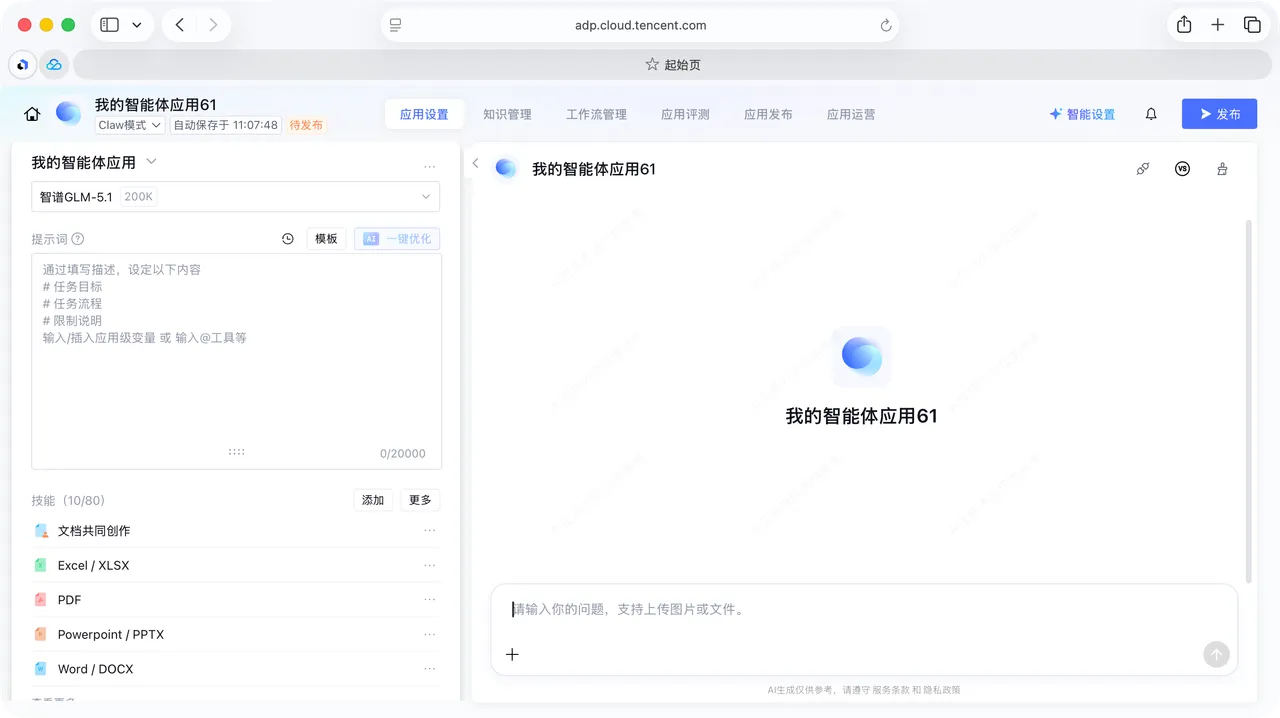Open more options for 文档共同创作

click(430, 531)
